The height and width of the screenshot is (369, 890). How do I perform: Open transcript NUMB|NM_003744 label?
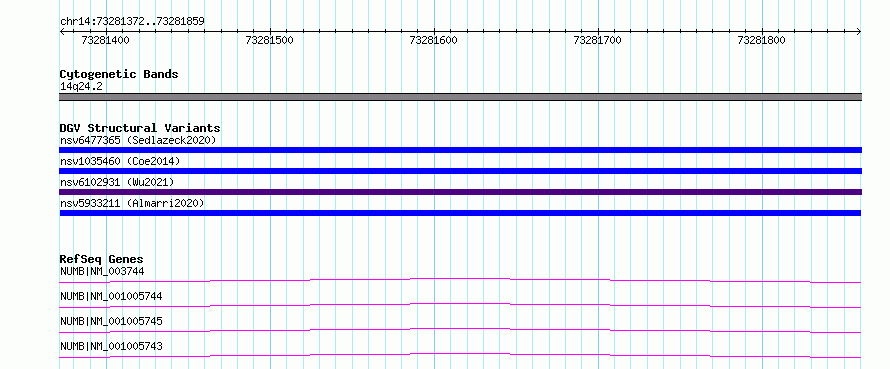click(102, 271)
